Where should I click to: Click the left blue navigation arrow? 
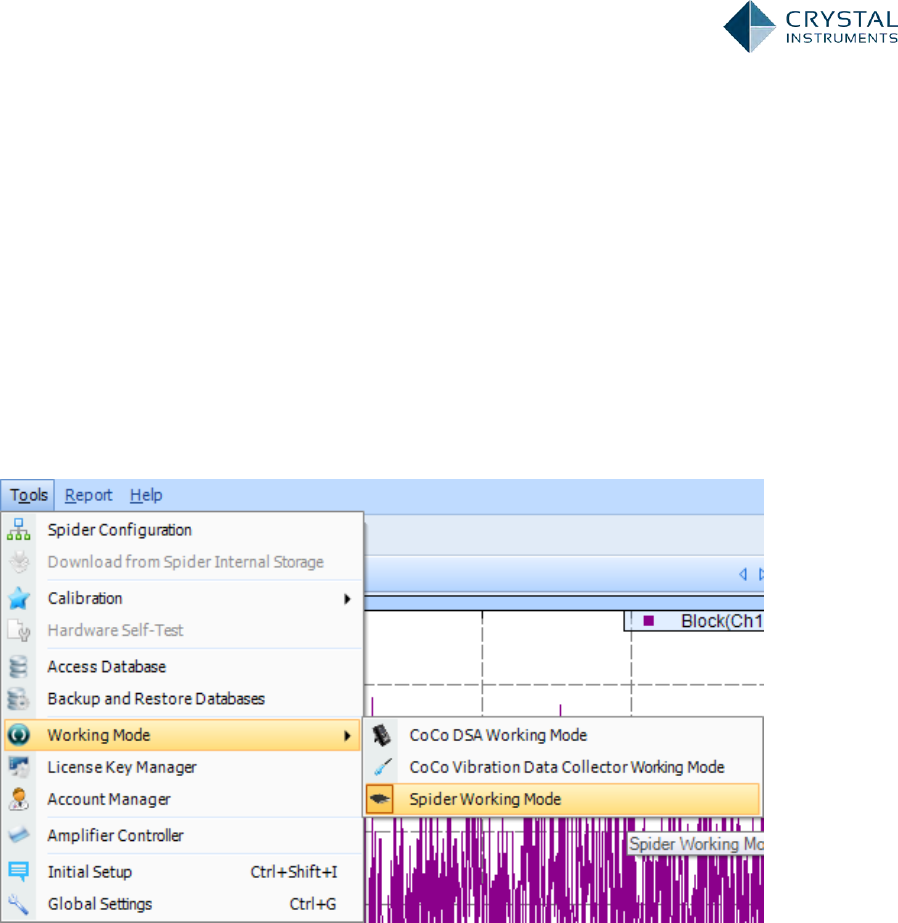pos(743,574)
